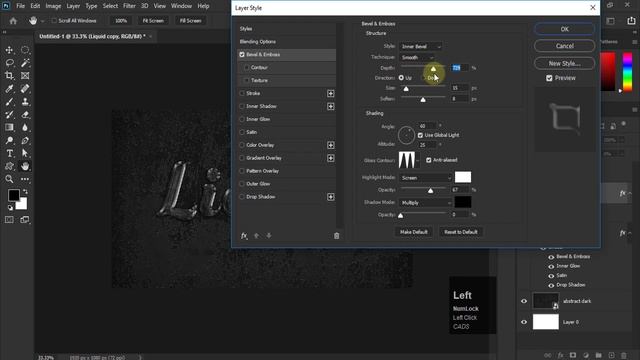Click the Home icon in options bar
The height and width of the screenshot is (360, 640).
click(x=13, y=21)
